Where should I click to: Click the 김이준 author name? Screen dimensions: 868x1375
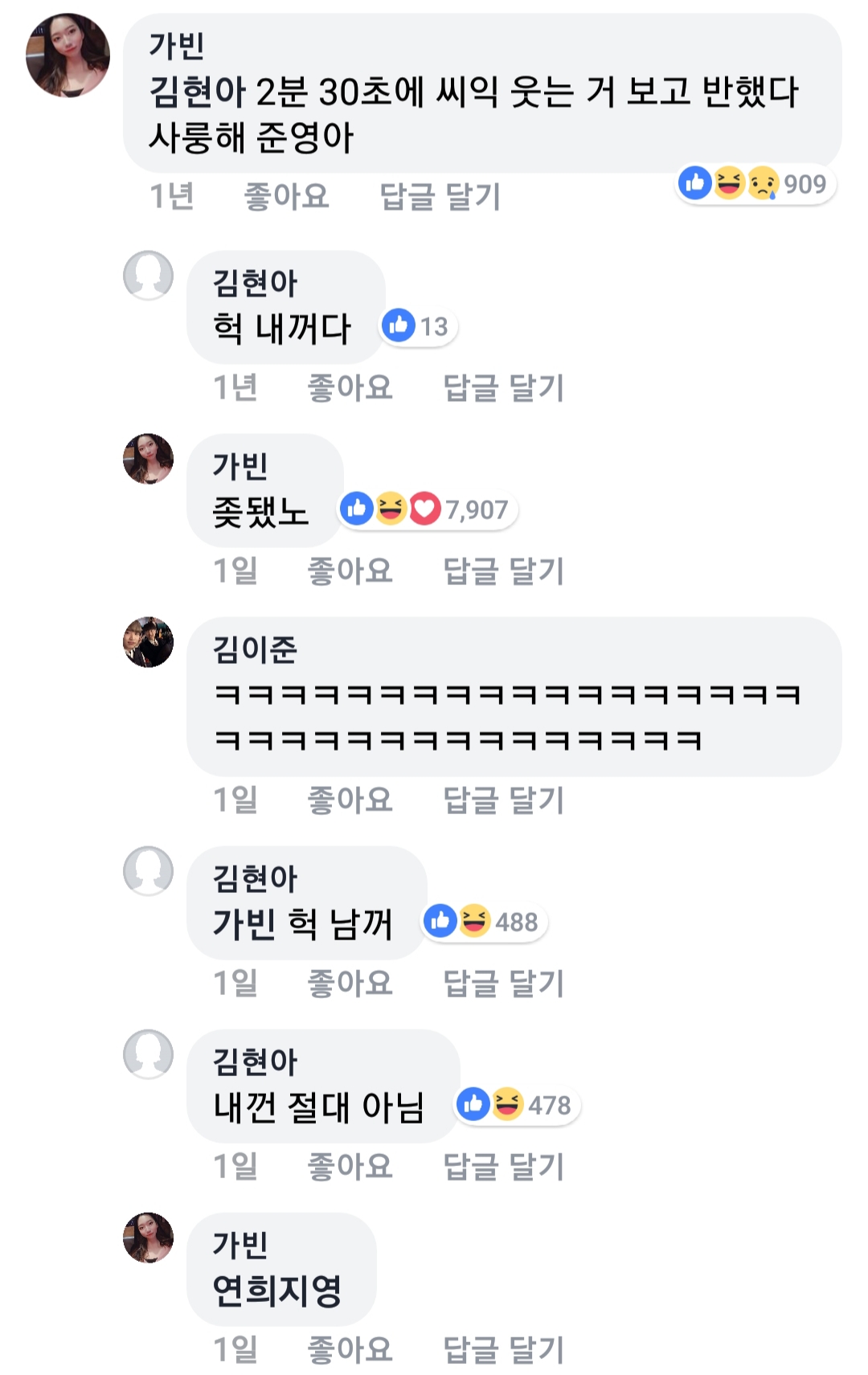255,649
